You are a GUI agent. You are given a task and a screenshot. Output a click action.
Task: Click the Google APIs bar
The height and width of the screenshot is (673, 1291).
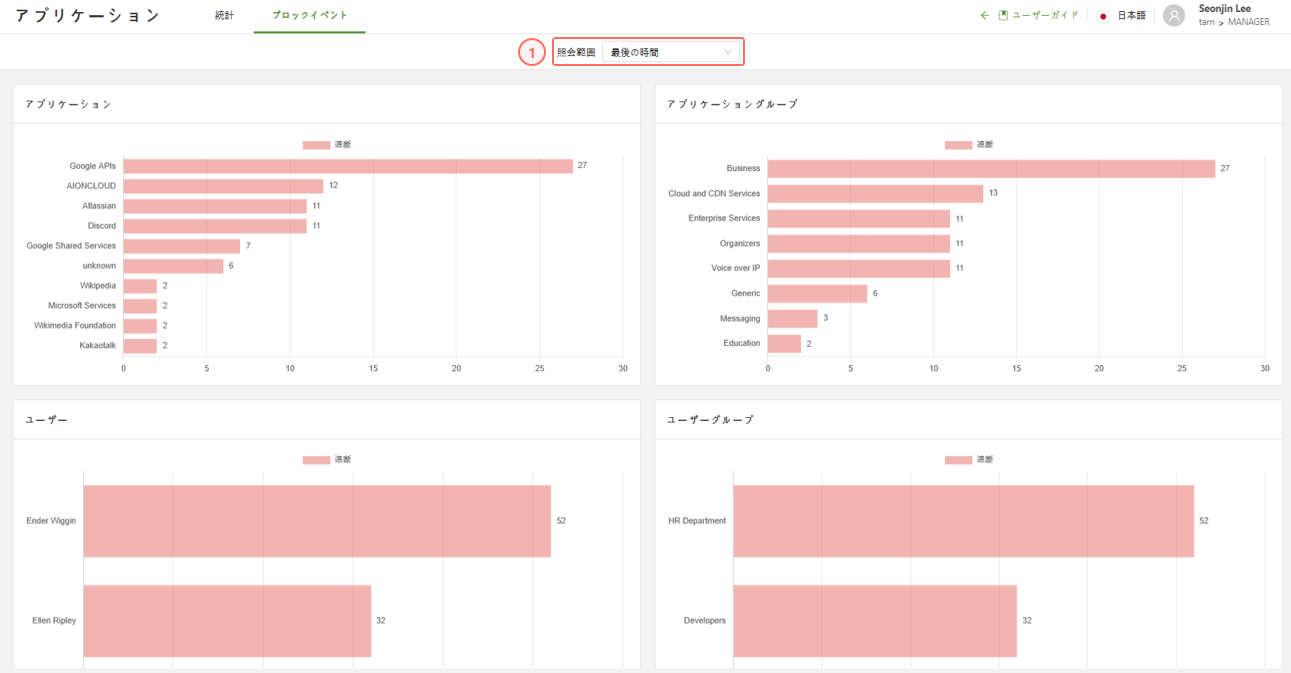tap(347, 166)
